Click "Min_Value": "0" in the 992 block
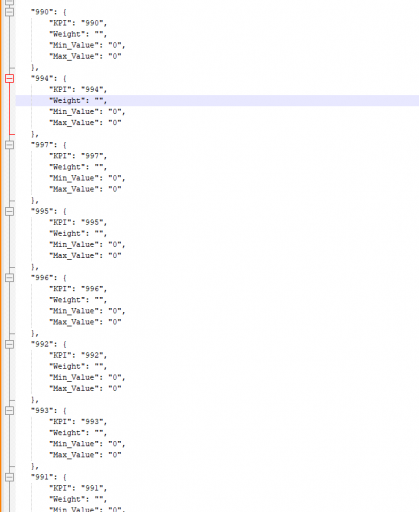Image resolution: width=419 pixels, height=512 pixels. 87,377
